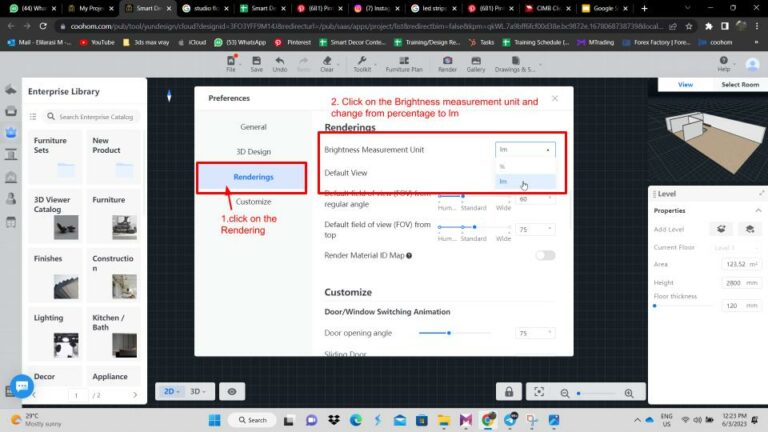Click the Render camera icon
768x432 pixels.
[x=447, y=64]
